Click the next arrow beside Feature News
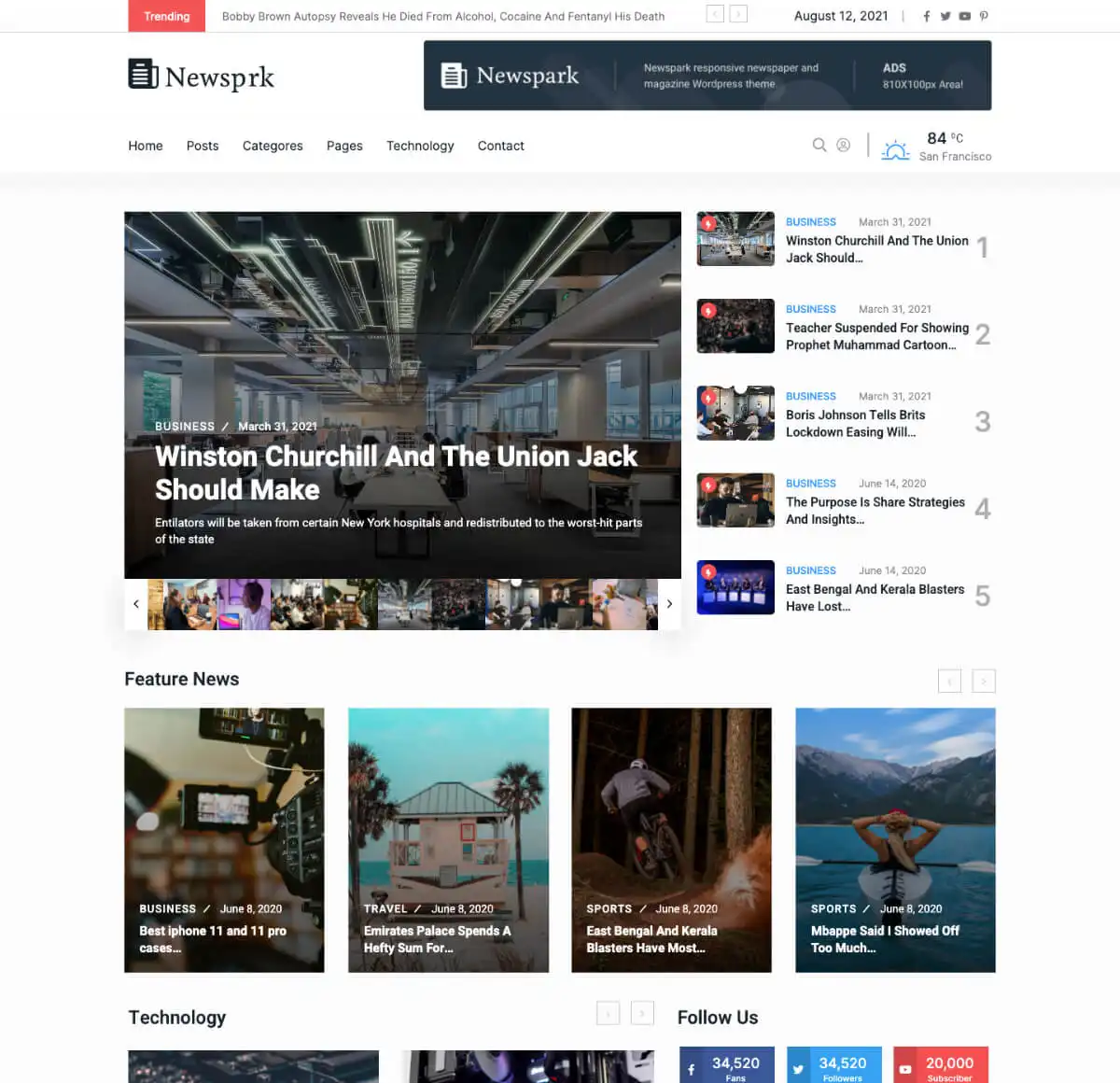 point(984,681)
